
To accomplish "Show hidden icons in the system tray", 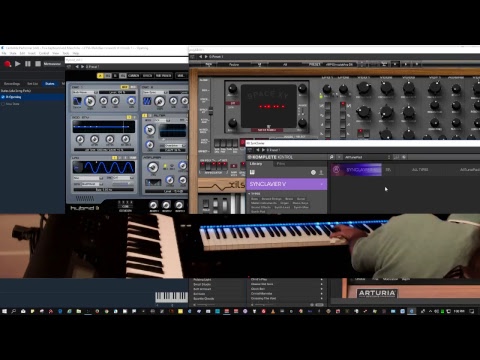I will (430, 311).
